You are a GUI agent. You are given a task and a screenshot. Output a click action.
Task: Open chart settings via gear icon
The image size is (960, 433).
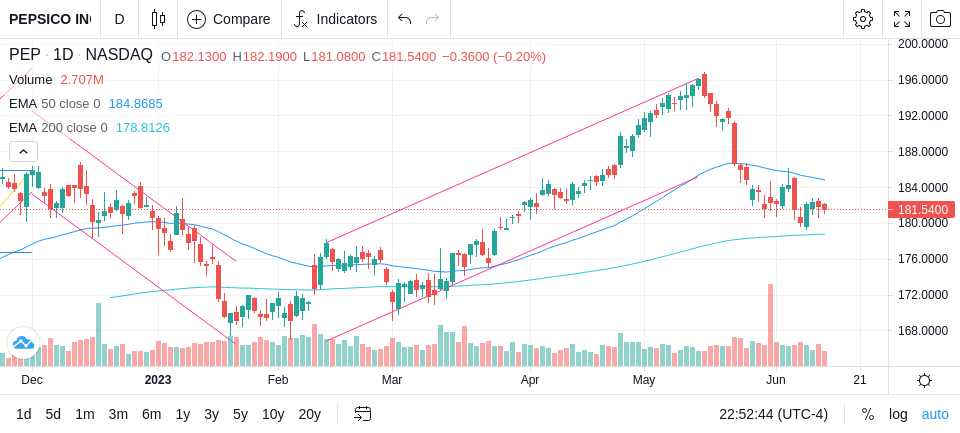[863, 19]
